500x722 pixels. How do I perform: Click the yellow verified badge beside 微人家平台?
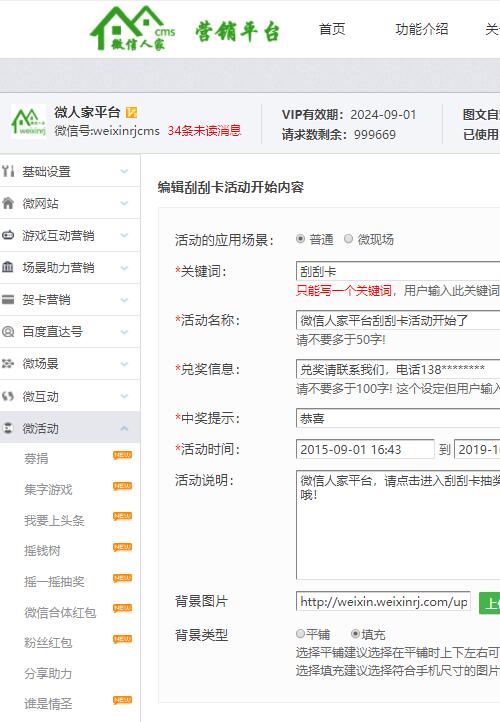click(131, 112)
